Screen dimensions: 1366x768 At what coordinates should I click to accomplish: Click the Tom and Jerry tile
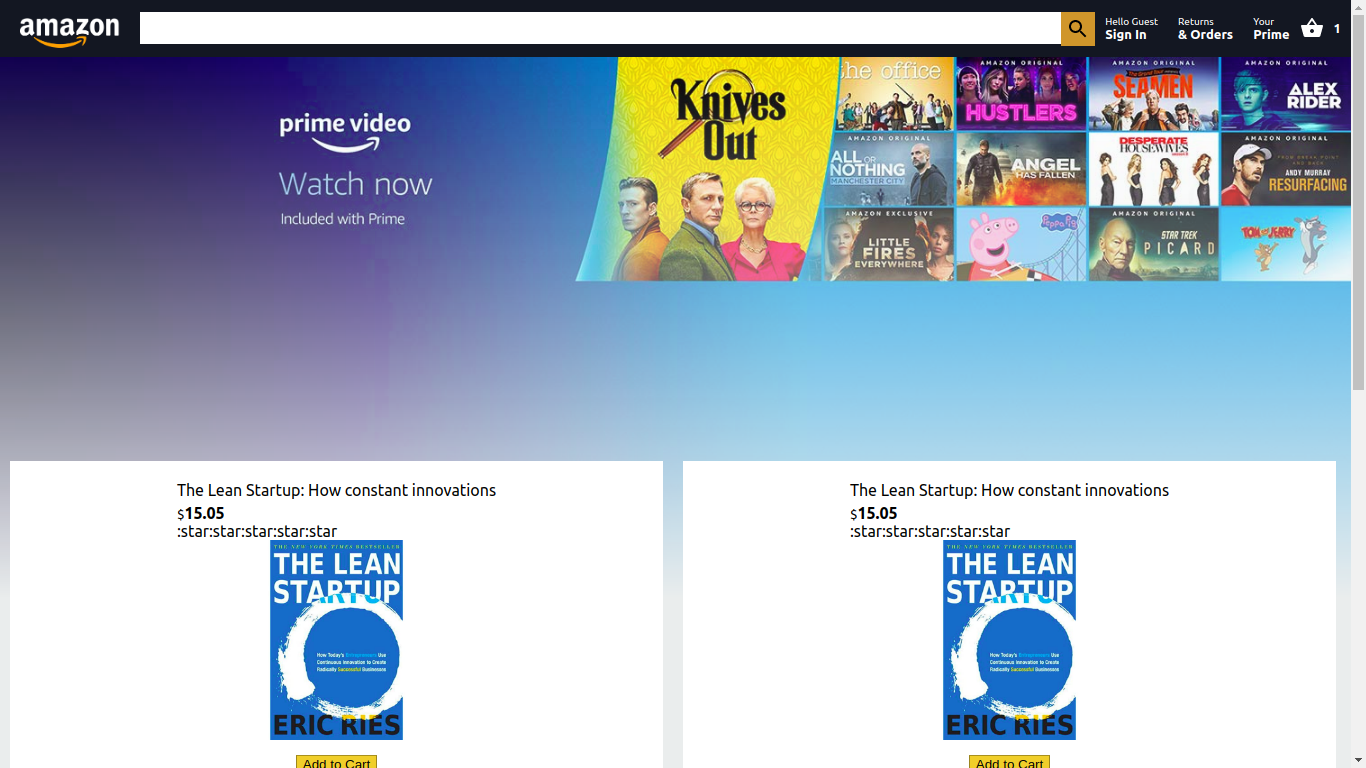1285,244
